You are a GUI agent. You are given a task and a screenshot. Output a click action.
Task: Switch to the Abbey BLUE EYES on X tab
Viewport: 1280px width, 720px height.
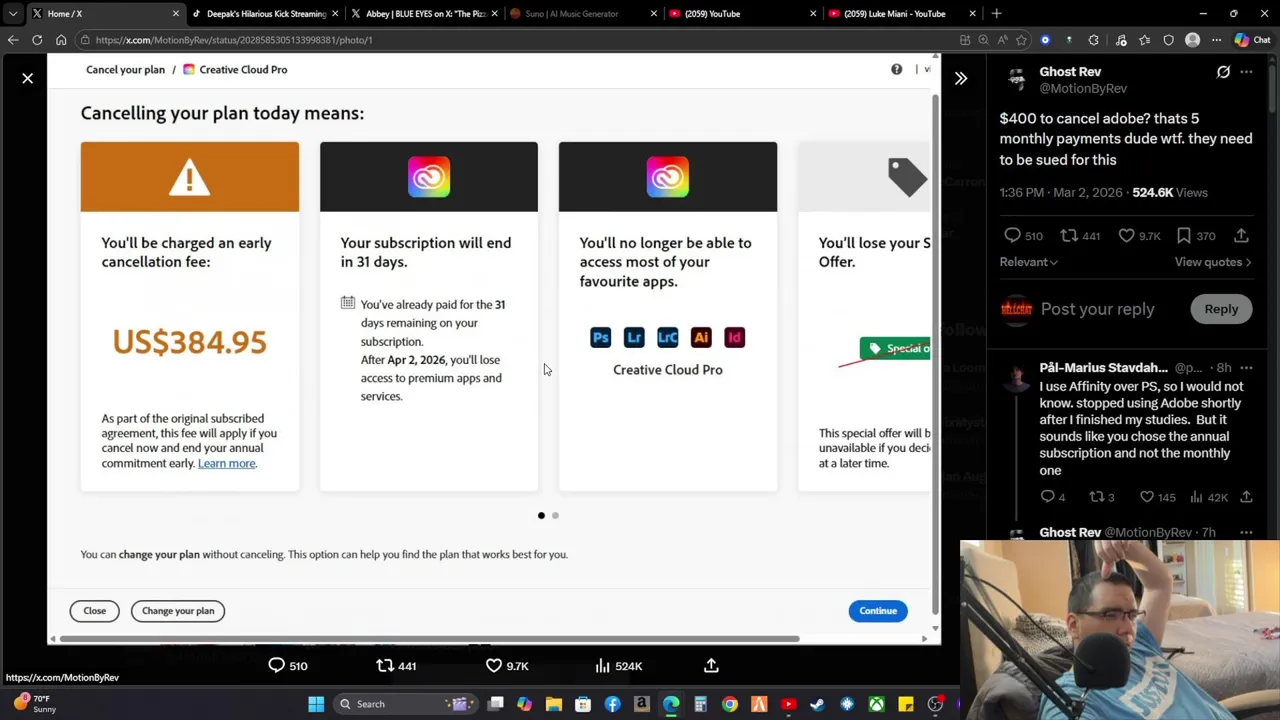(424, 14)
